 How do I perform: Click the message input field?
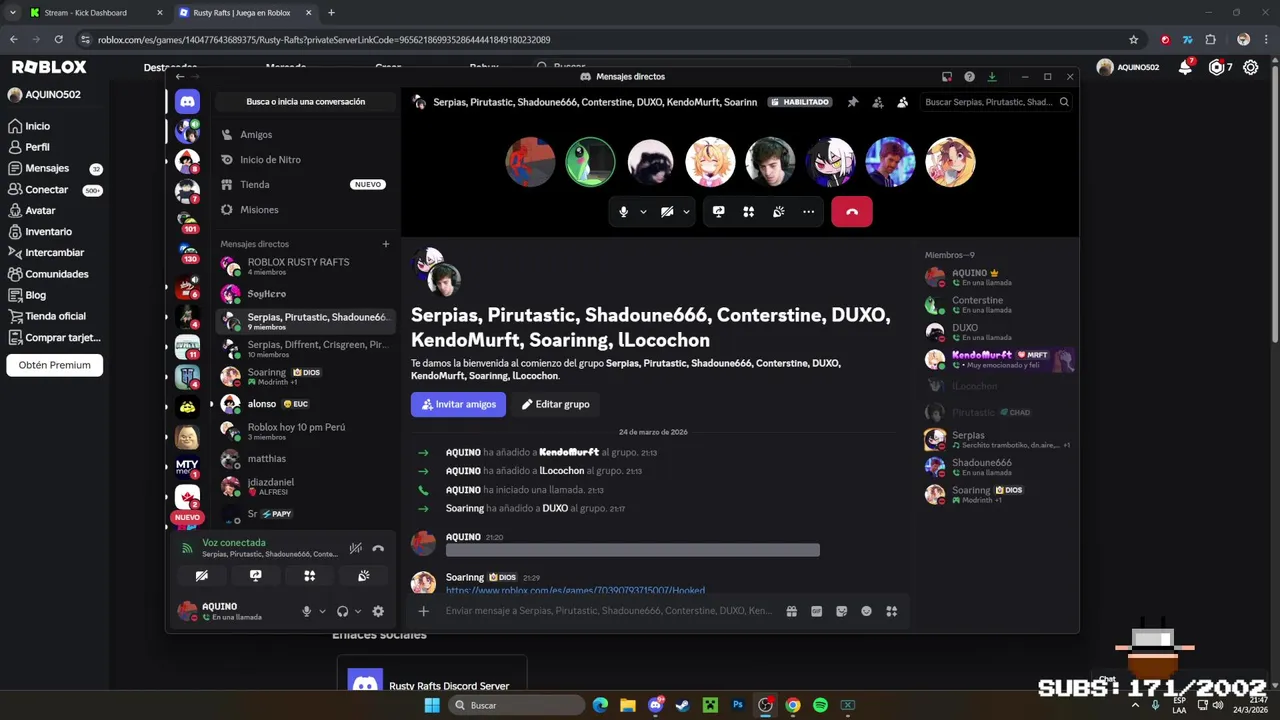point(610,611)
